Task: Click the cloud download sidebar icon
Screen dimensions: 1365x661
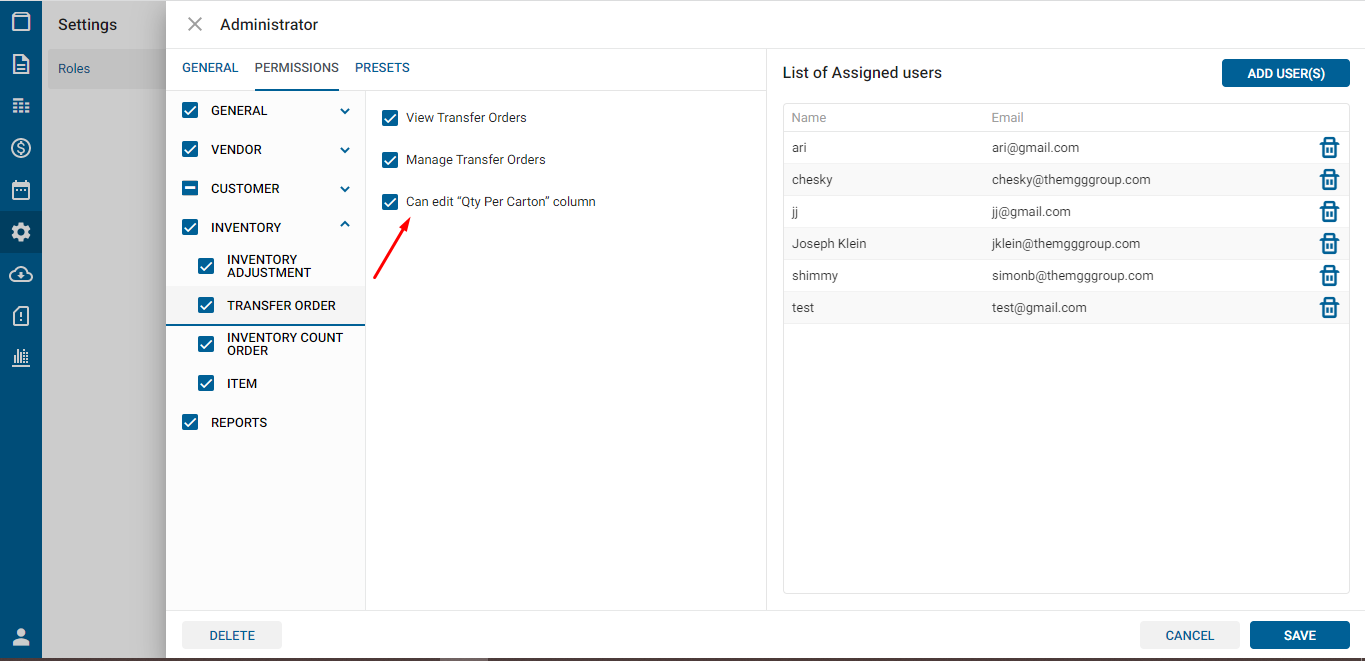Action: (x=21, y=274)
